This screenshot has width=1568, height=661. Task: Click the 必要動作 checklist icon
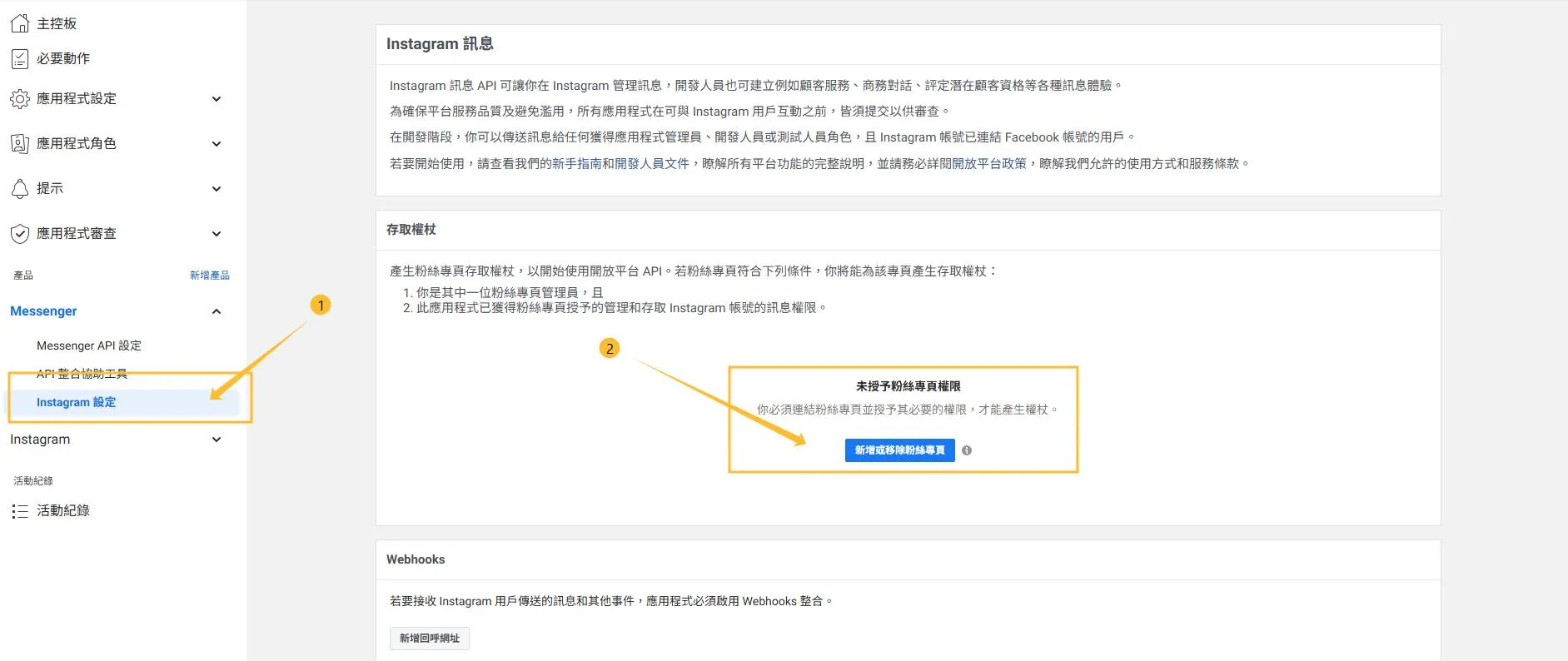(20, 58)
